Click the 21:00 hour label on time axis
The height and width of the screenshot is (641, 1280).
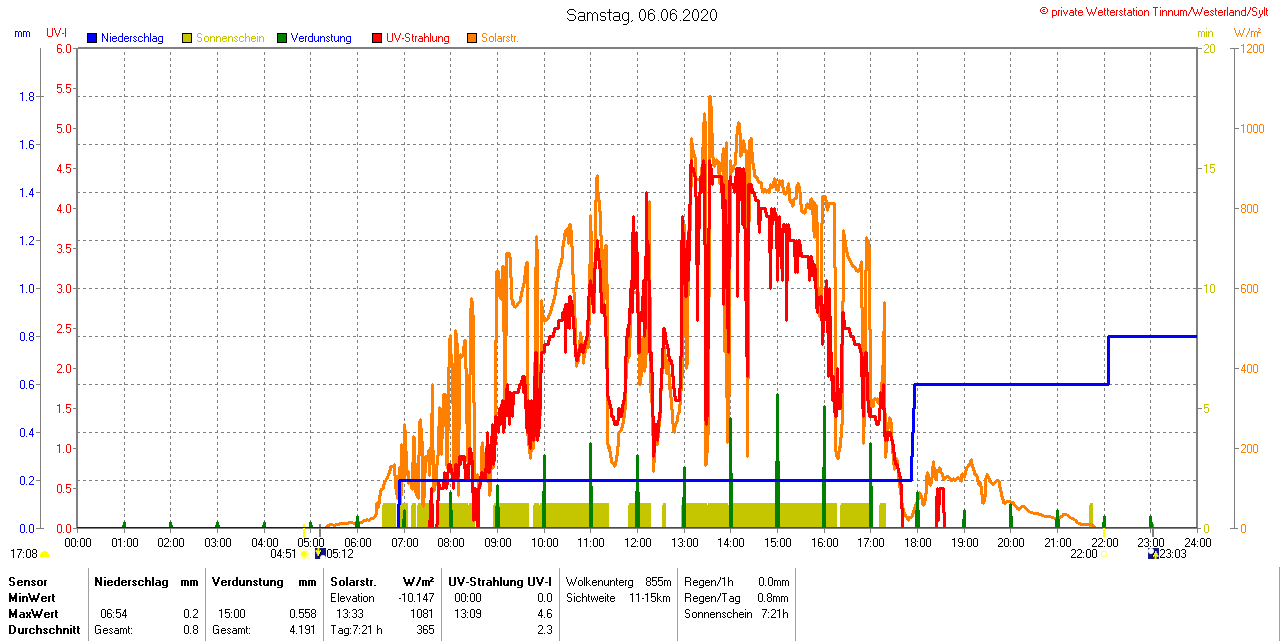(1058, 542)
